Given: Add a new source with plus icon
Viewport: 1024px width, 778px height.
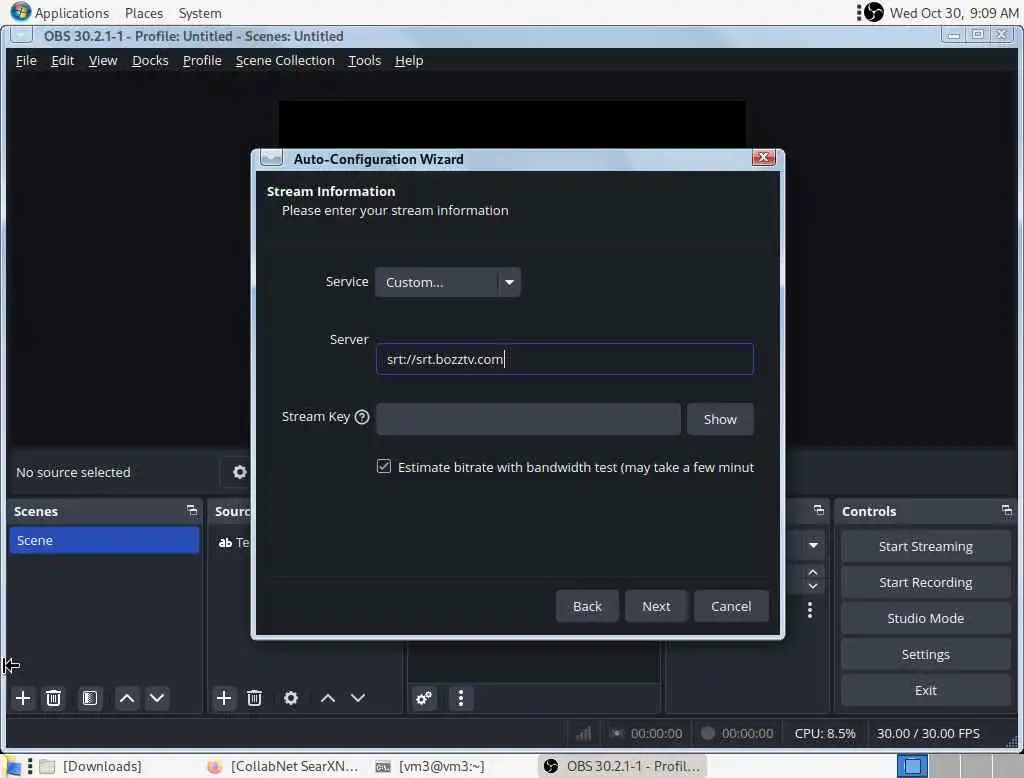Looking at the screenshot, I should [223, 698].
